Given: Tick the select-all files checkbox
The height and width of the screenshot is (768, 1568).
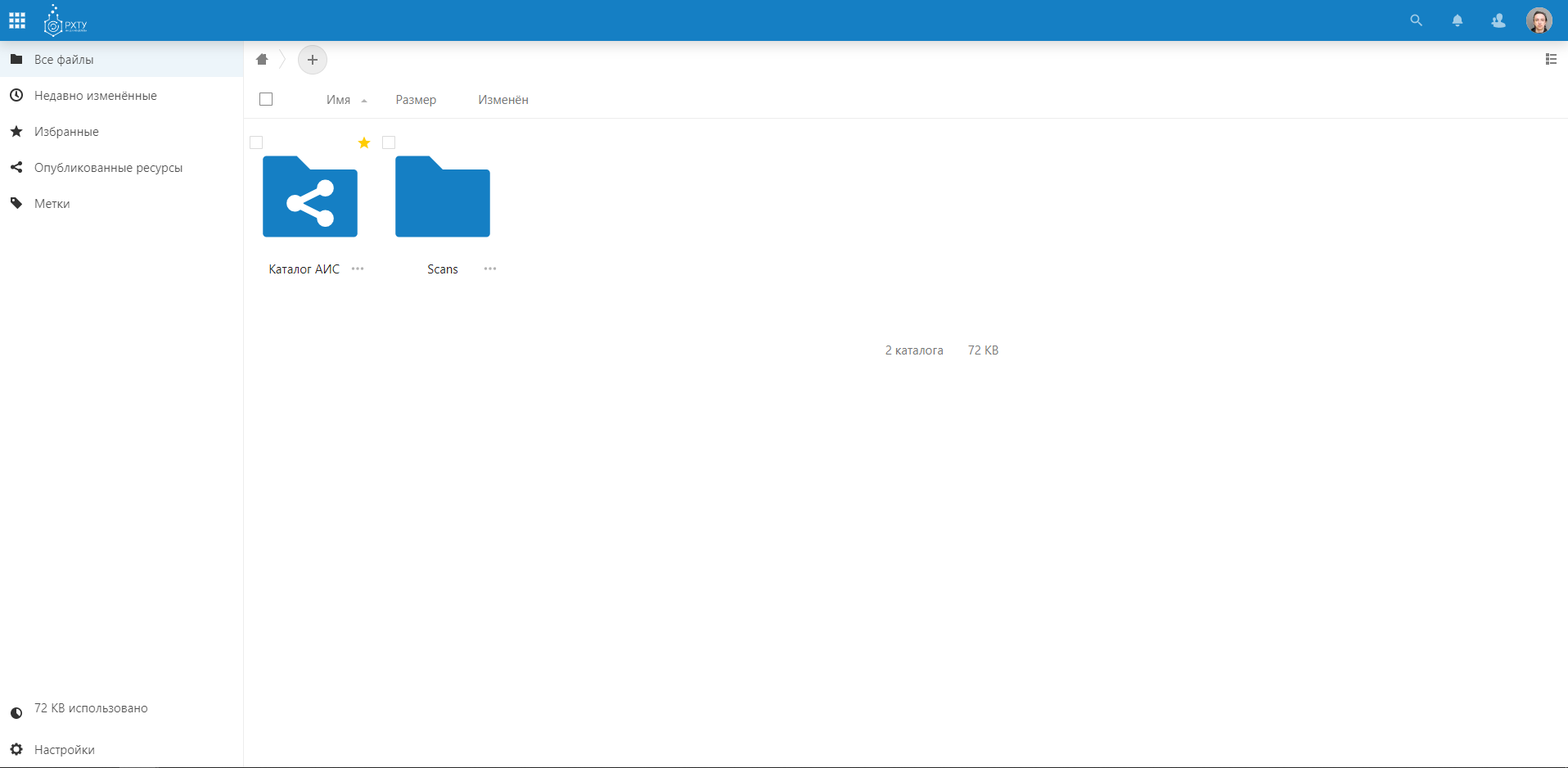Looking at the screenshot, I should point(266,100).
